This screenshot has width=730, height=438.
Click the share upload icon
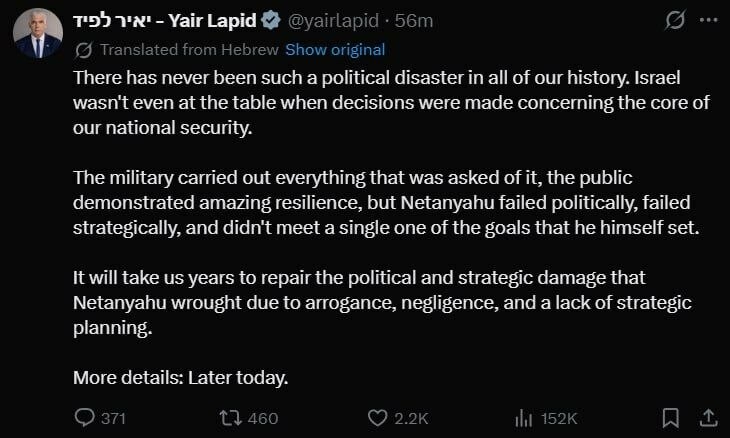tap(707, 416)
